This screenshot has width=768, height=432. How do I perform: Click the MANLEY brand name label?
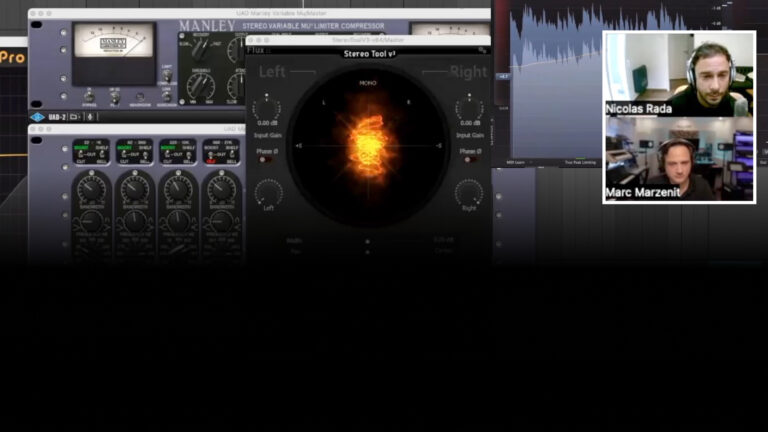click(x=207, y=25)
